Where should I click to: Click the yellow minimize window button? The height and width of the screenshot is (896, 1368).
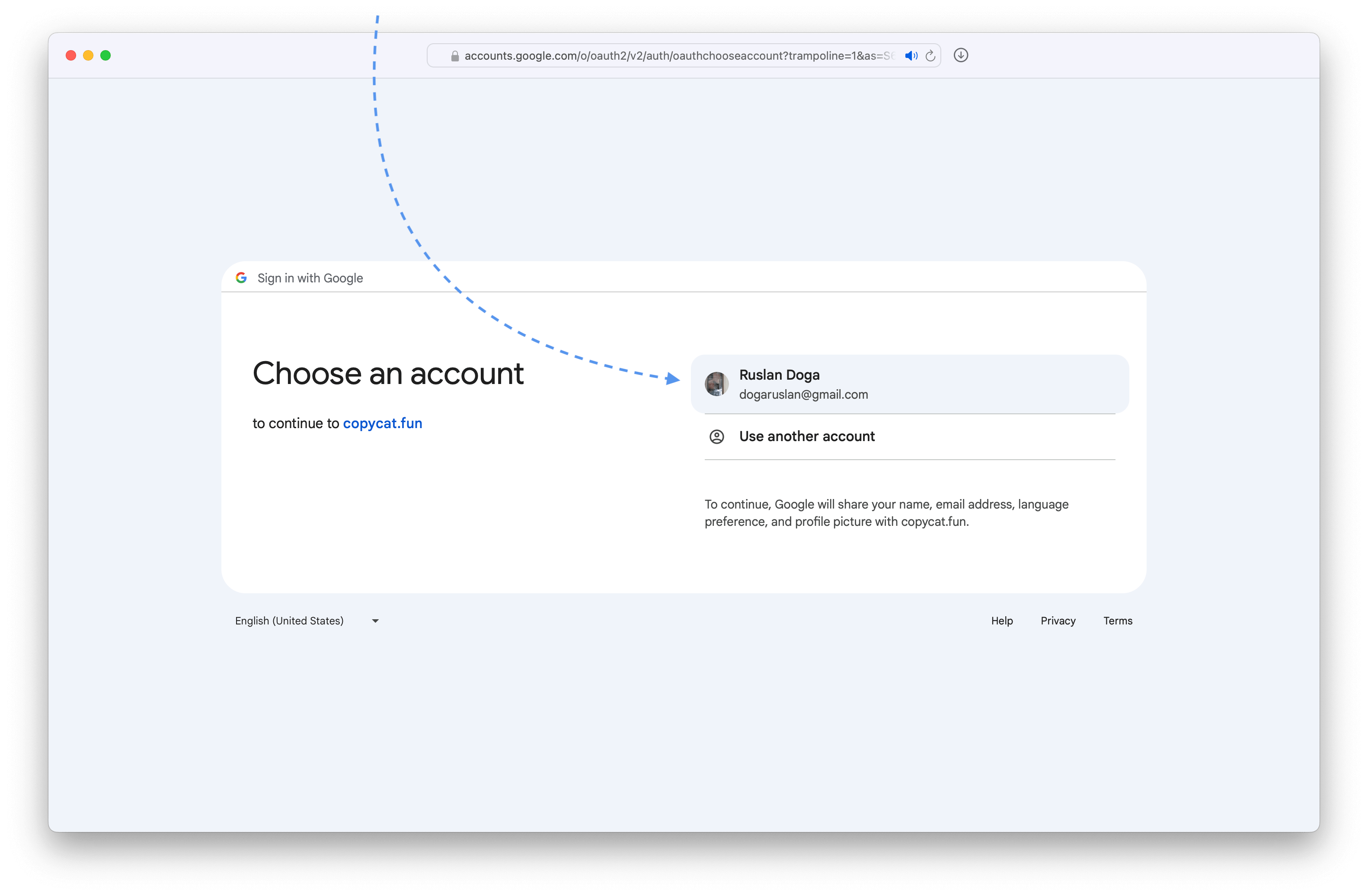(x=88, y=55)
